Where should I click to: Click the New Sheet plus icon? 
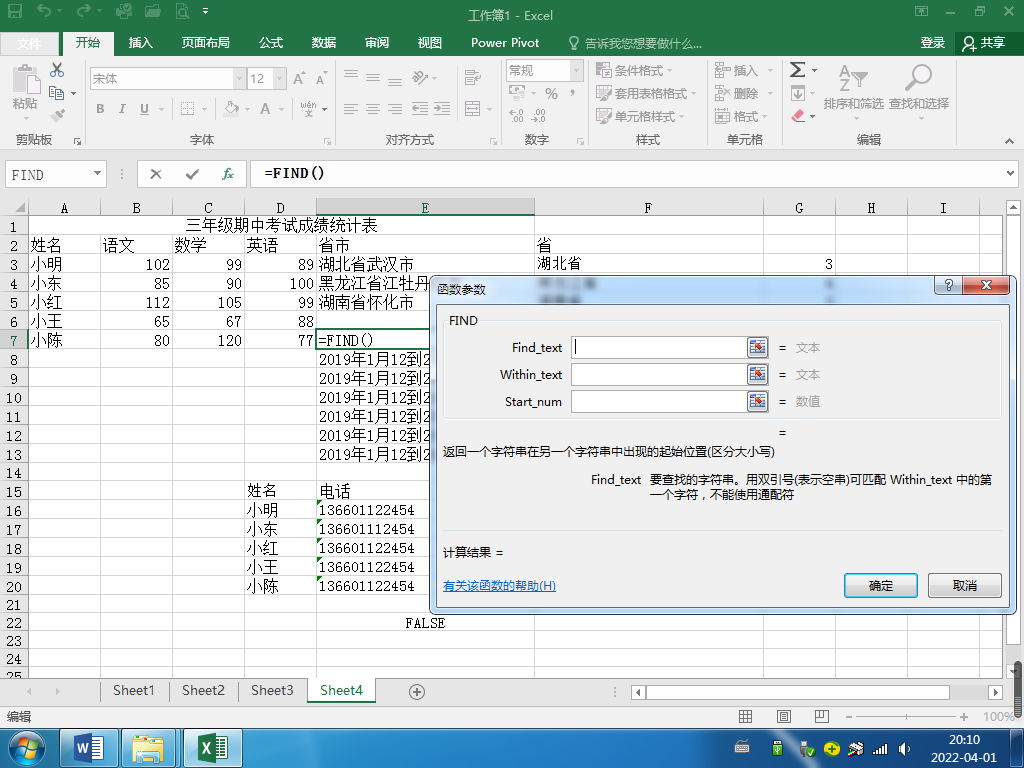pos(417,692)
